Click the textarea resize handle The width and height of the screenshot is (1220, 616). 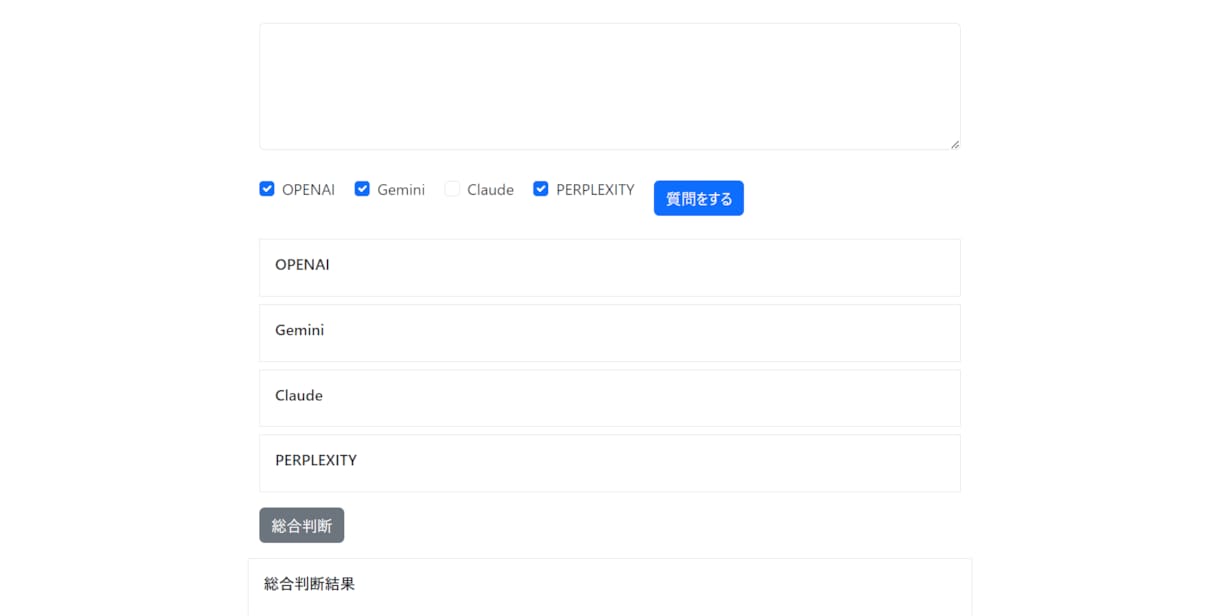[954, 144]
